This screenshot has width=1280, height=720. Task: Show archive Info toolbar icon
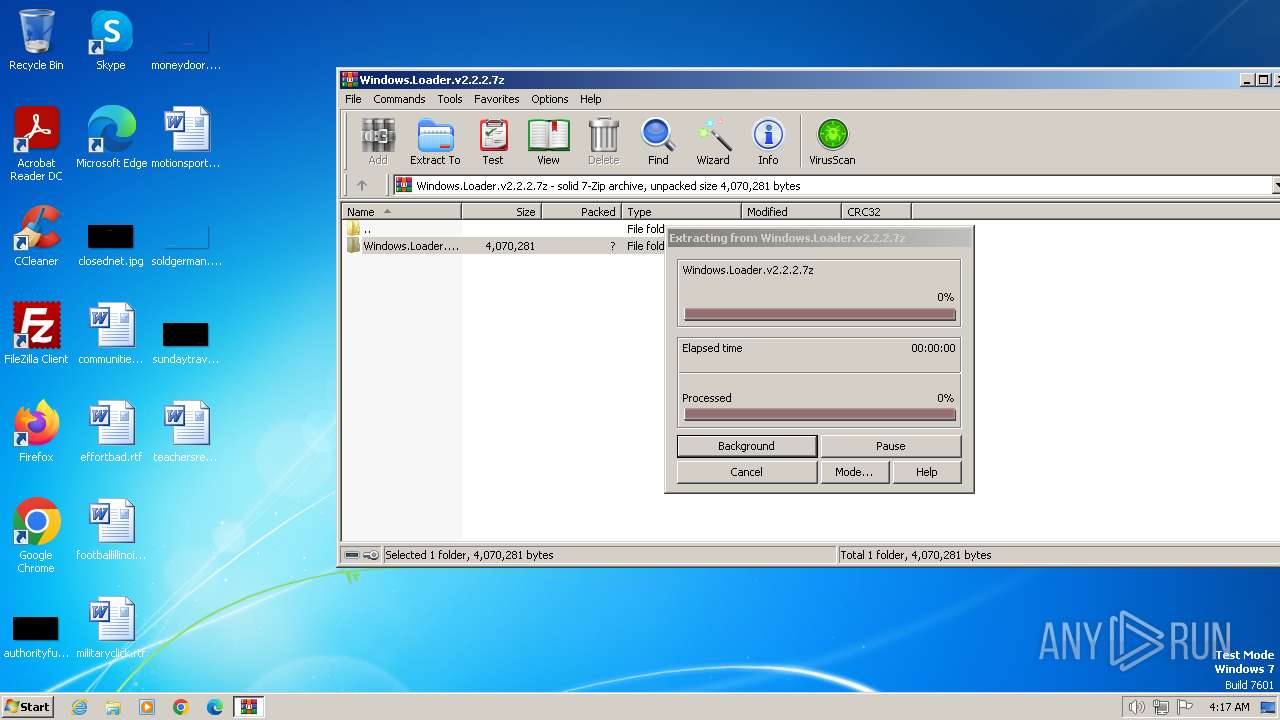(x=768, y=141)
